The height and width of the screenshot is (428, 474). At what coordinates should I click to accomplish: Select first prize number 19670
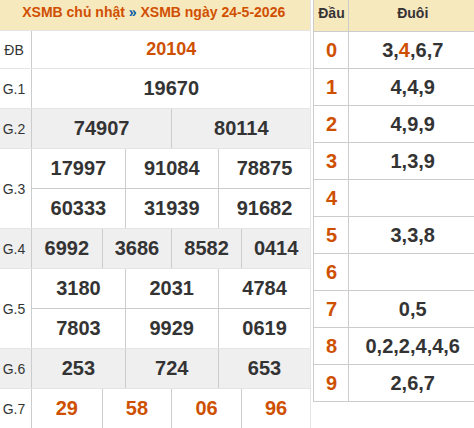pyautogui.click(x=171, y=88)
